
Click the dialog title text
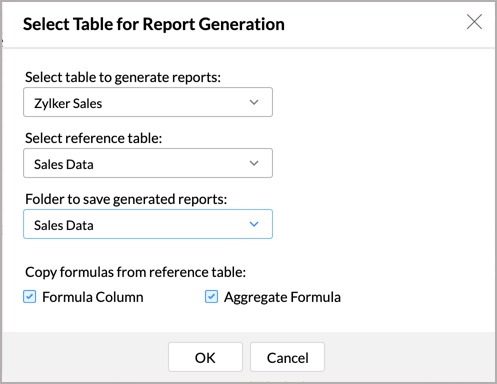tap(154, 24)
